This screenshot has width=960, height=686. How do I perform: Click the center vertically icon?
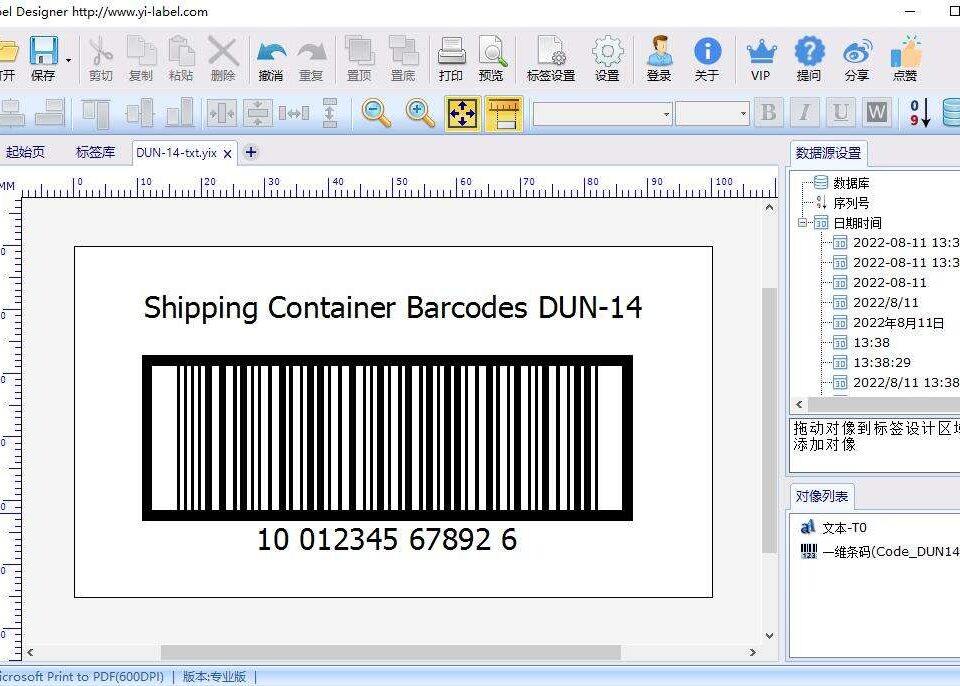[x=258, y=113]
